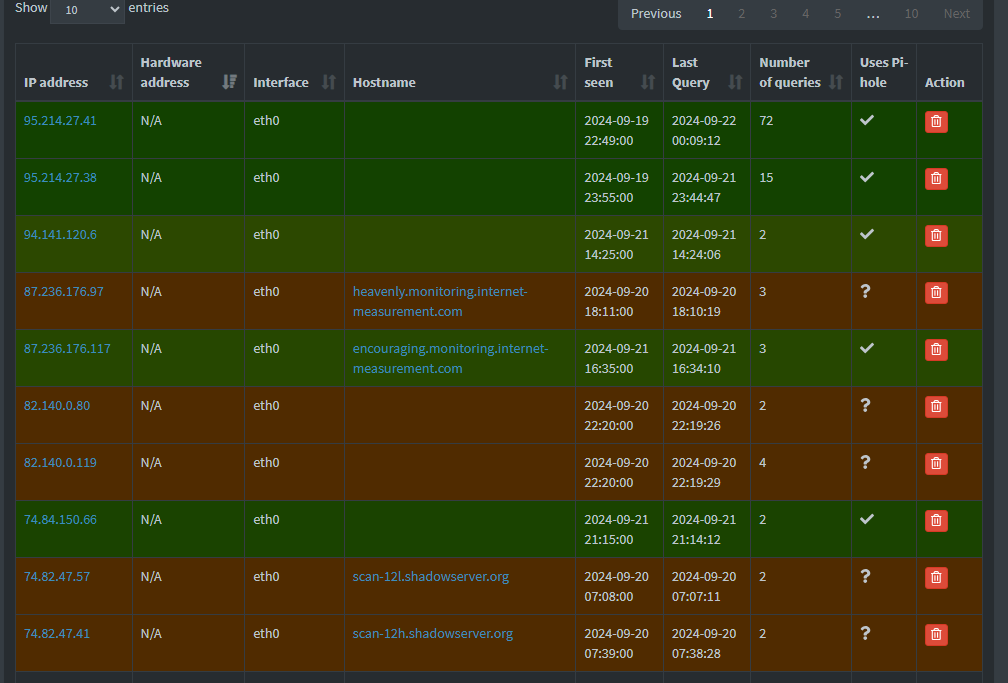Delete the entry for 95.214.27.41
Image resolution: width=1008 pixels, height=683 pixels.
(x=935, y=121)
